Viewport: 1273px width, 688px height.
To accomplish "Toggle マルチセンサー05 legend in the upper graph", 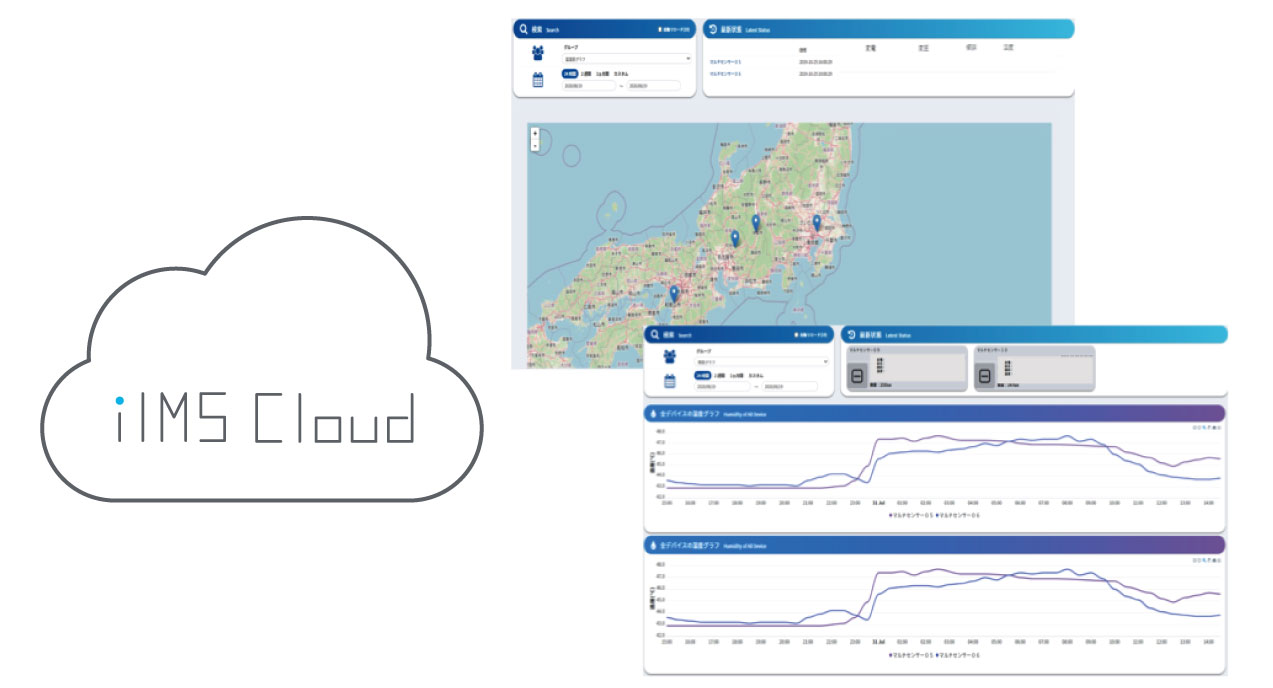I will coord(910,515).
